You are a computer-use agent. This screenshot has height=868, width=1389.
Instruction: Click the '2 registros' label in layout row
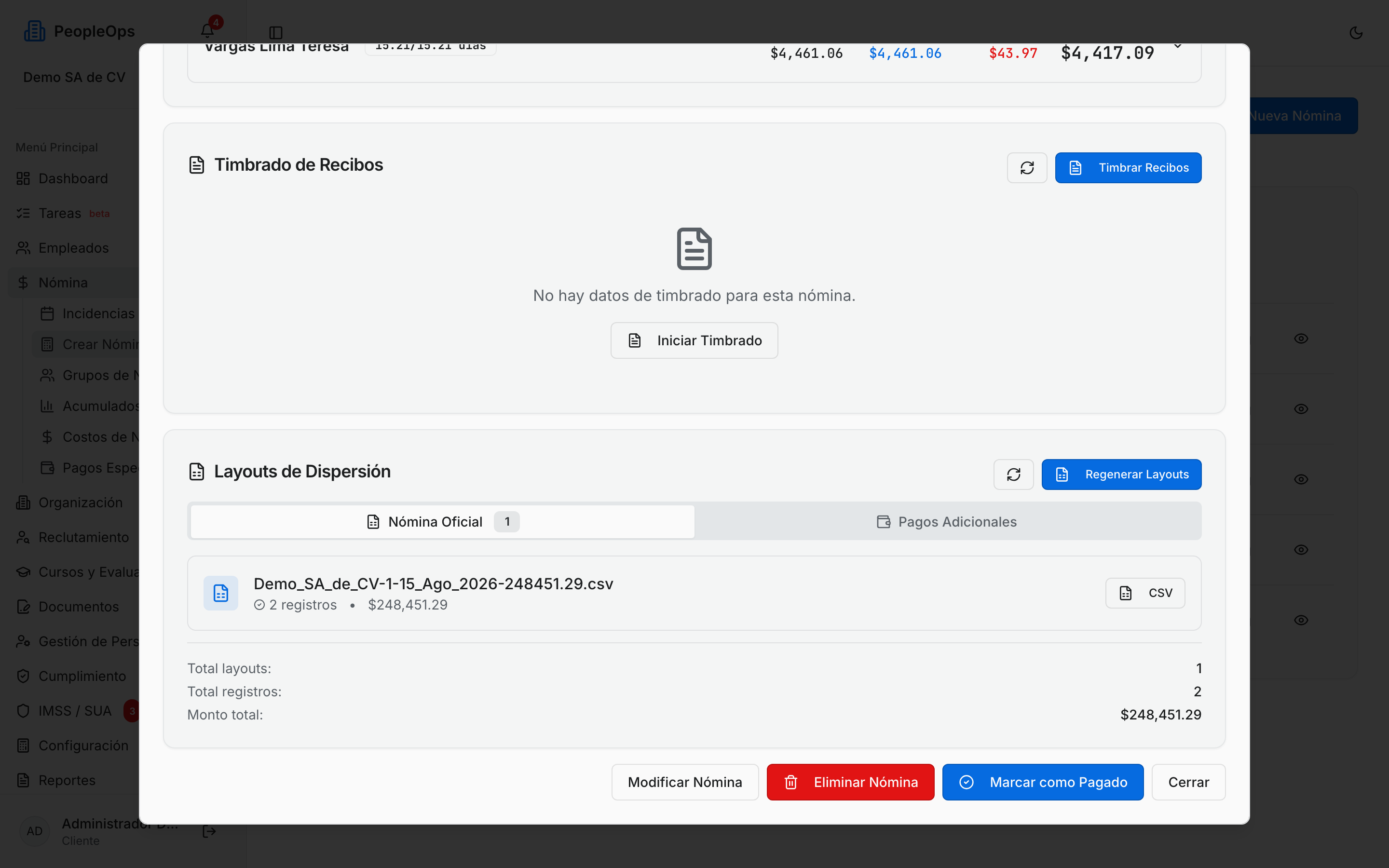tap(302, 605)
